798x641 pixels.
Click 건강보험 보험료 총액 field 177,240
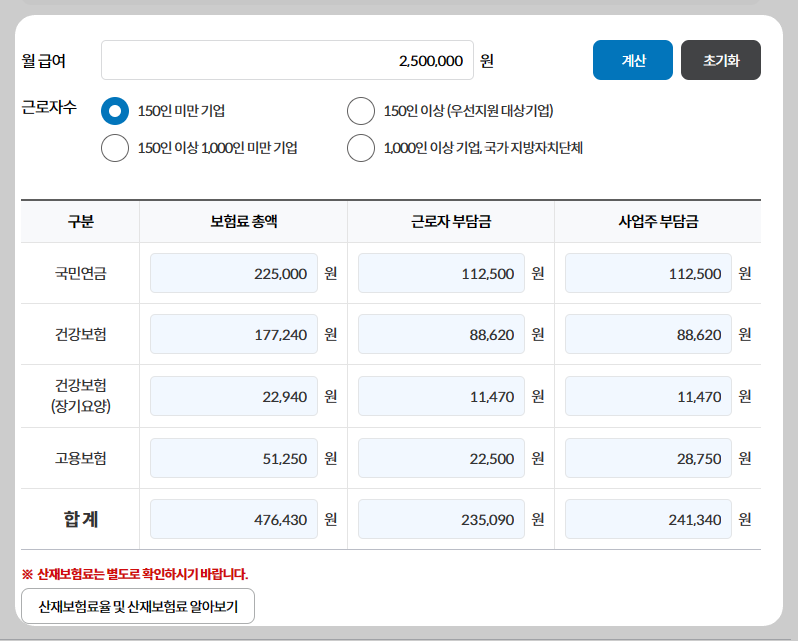[x=234, y=334]
